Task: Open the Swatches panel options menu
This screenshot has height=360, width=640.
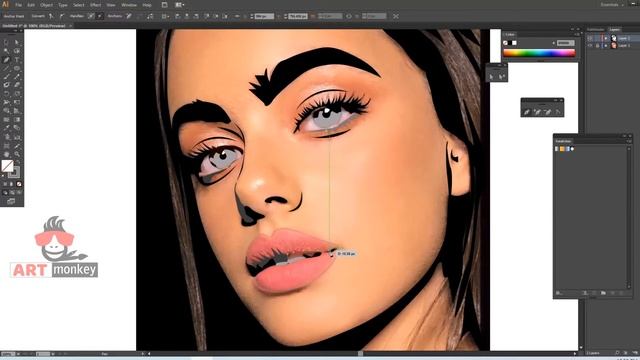Action: 629,141
